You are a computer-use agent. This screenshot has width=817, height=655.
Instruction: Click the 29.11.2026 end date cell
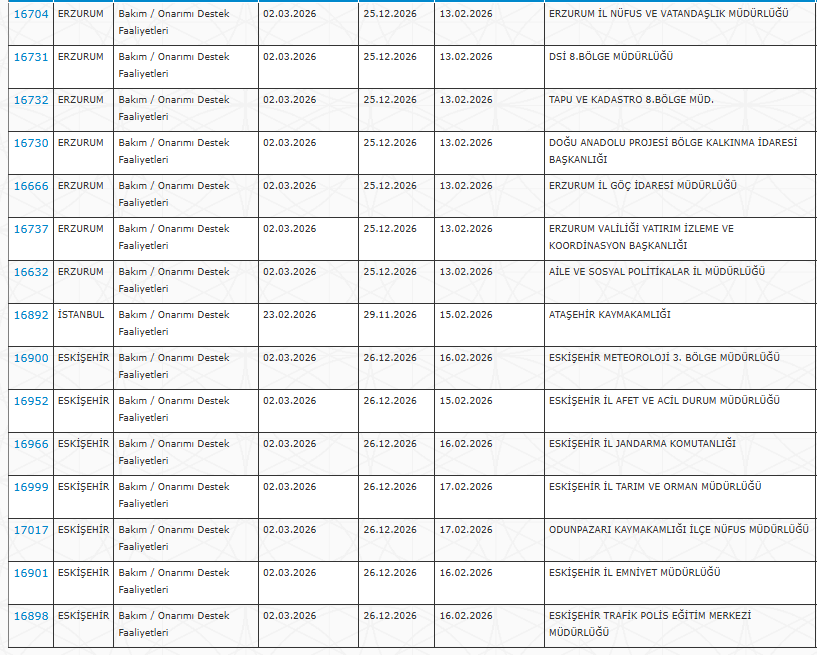390,315
